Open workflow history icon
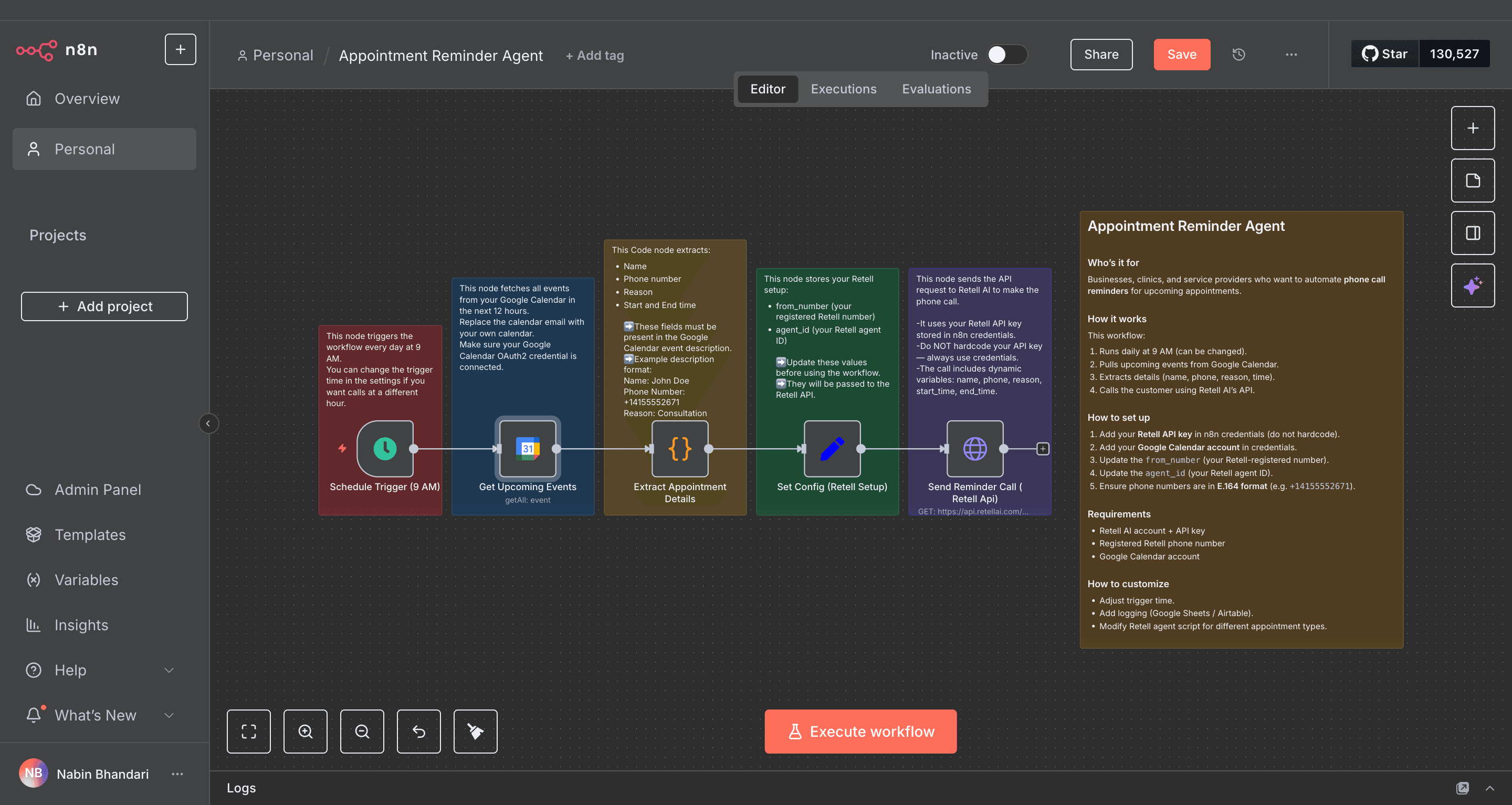 pyautogui.click(x=1238, y=55)
